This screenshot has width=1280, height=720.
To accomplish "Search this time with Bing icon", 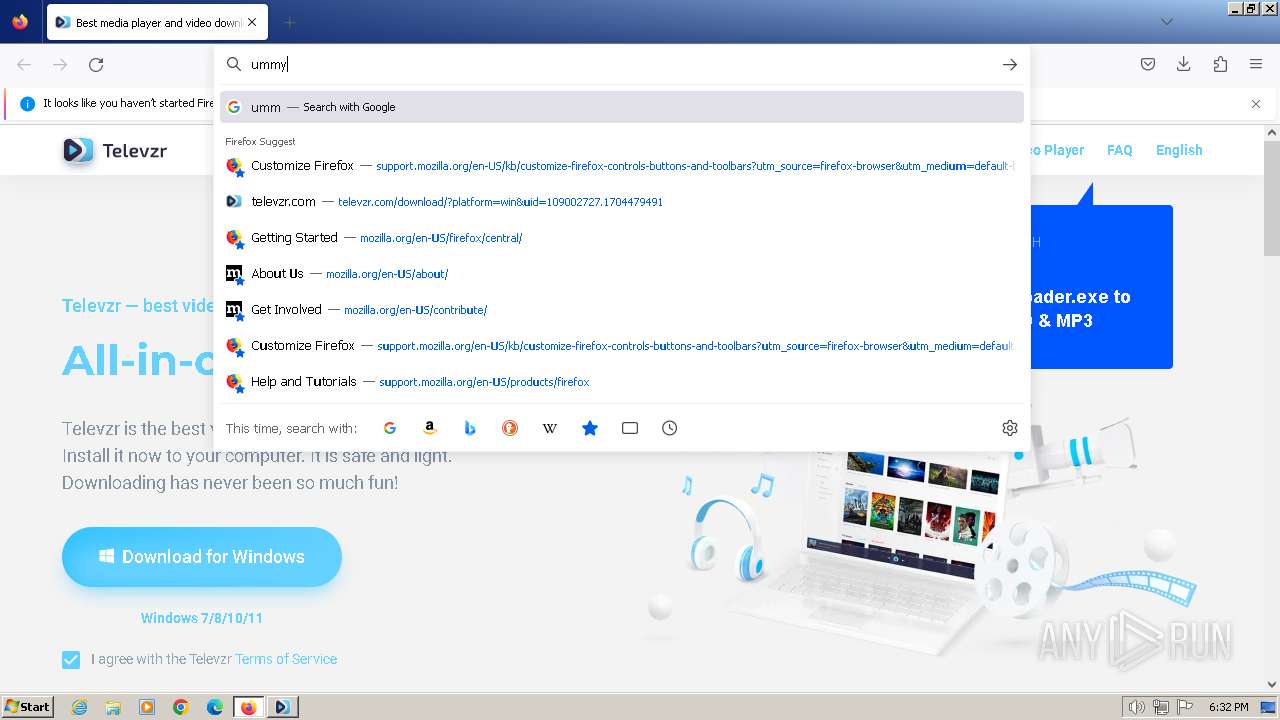I will point(470,428).
